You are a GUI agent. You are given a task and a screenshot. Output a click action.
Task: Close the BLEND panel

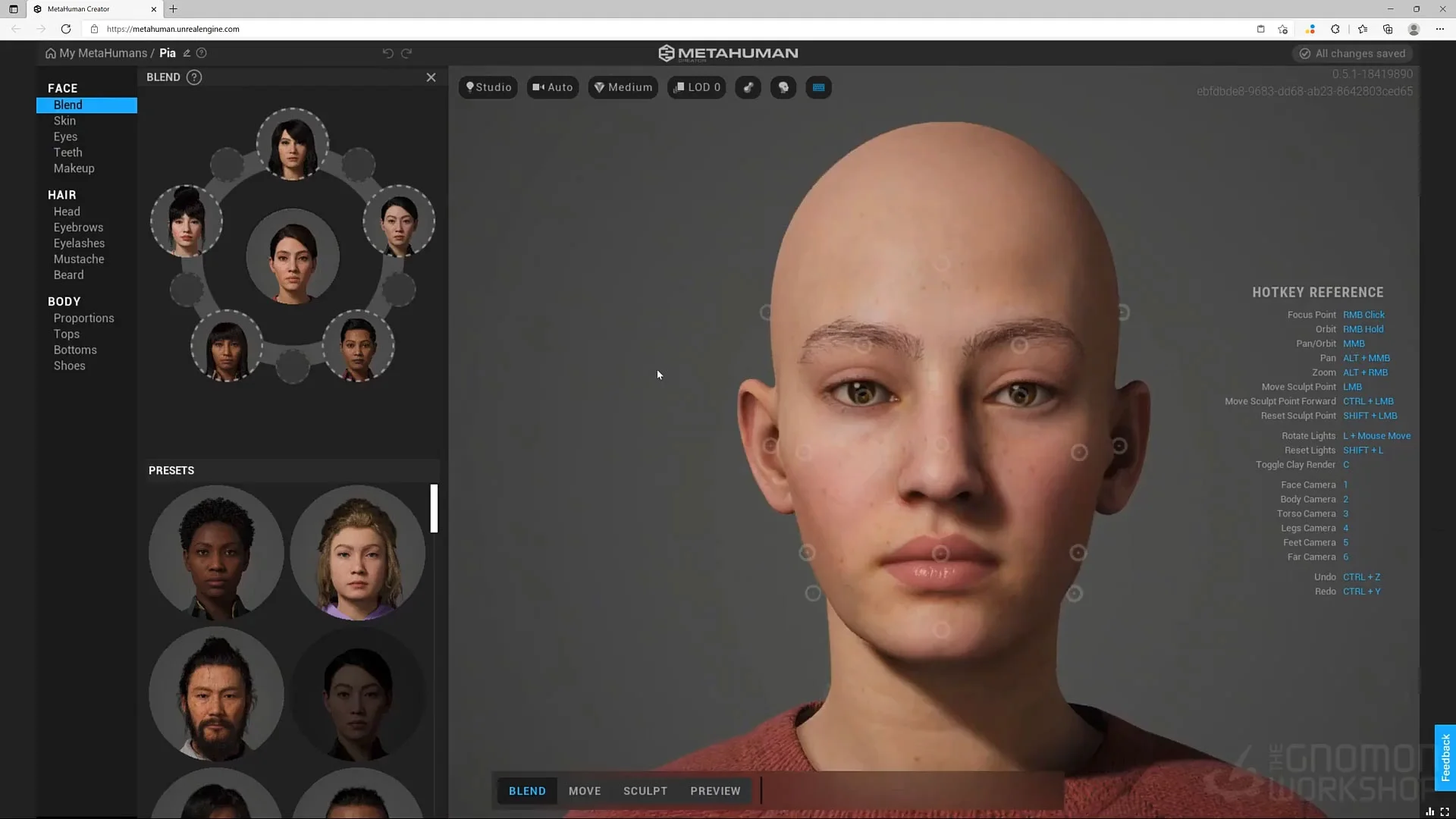[x=431, y=77]
